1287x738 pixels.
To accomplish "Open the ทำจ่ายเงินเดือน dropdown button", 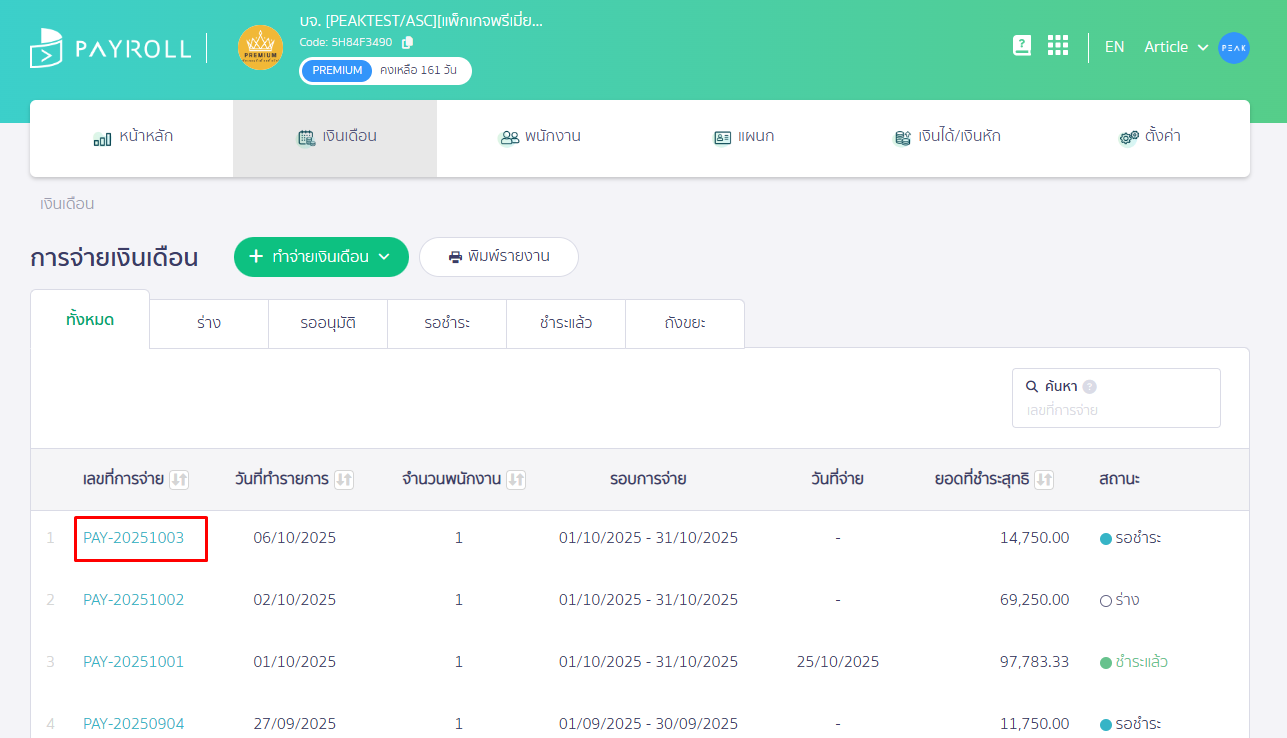I will point(321,257).
